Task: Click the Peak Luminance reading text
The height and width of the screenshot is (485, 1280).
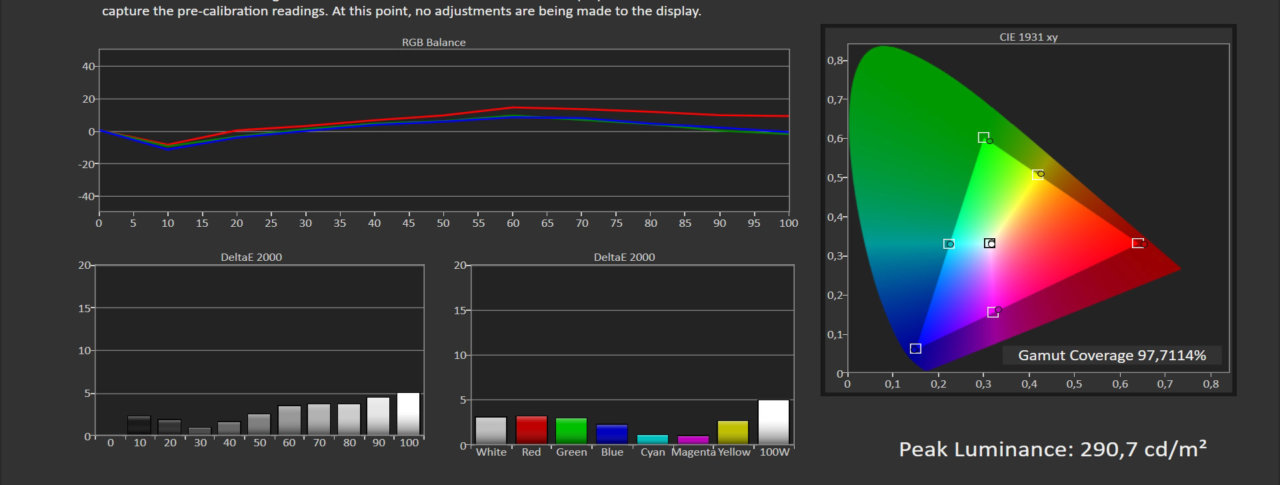Action: click(1052, 449)
